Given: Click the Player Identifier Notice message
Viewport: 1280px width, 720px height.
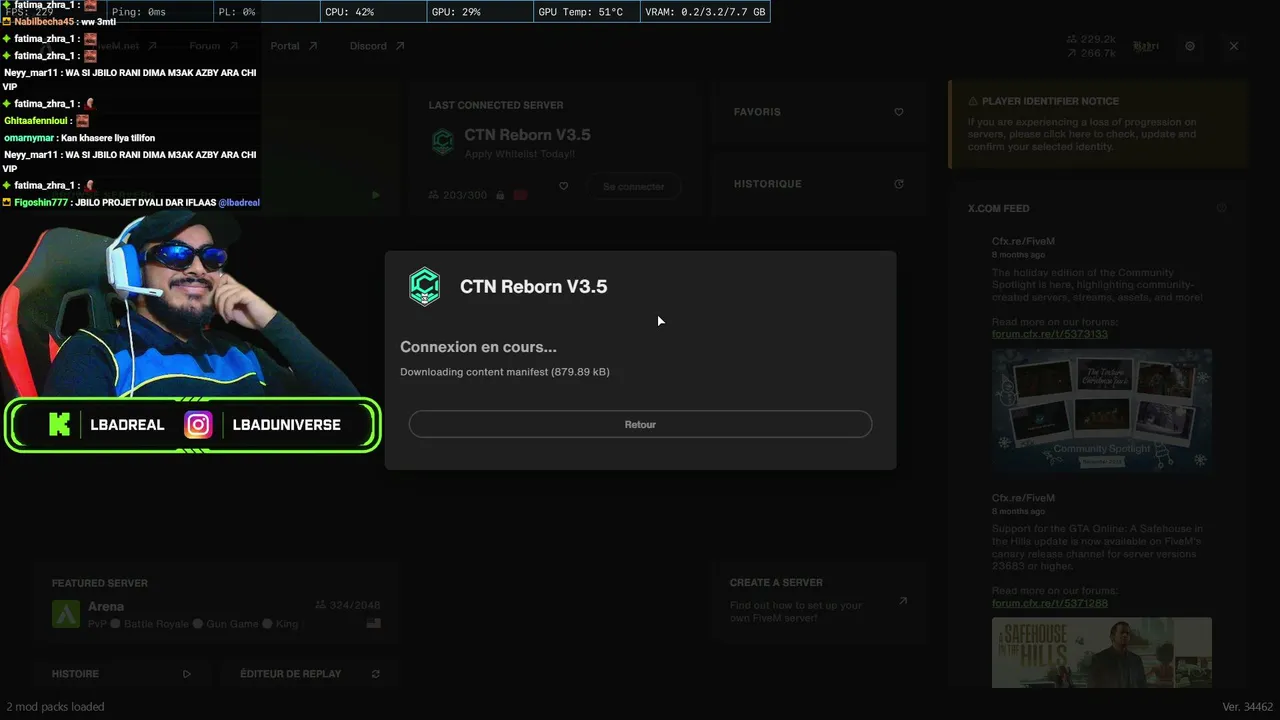Looking at the screenshot, I should coord(1082,134).
